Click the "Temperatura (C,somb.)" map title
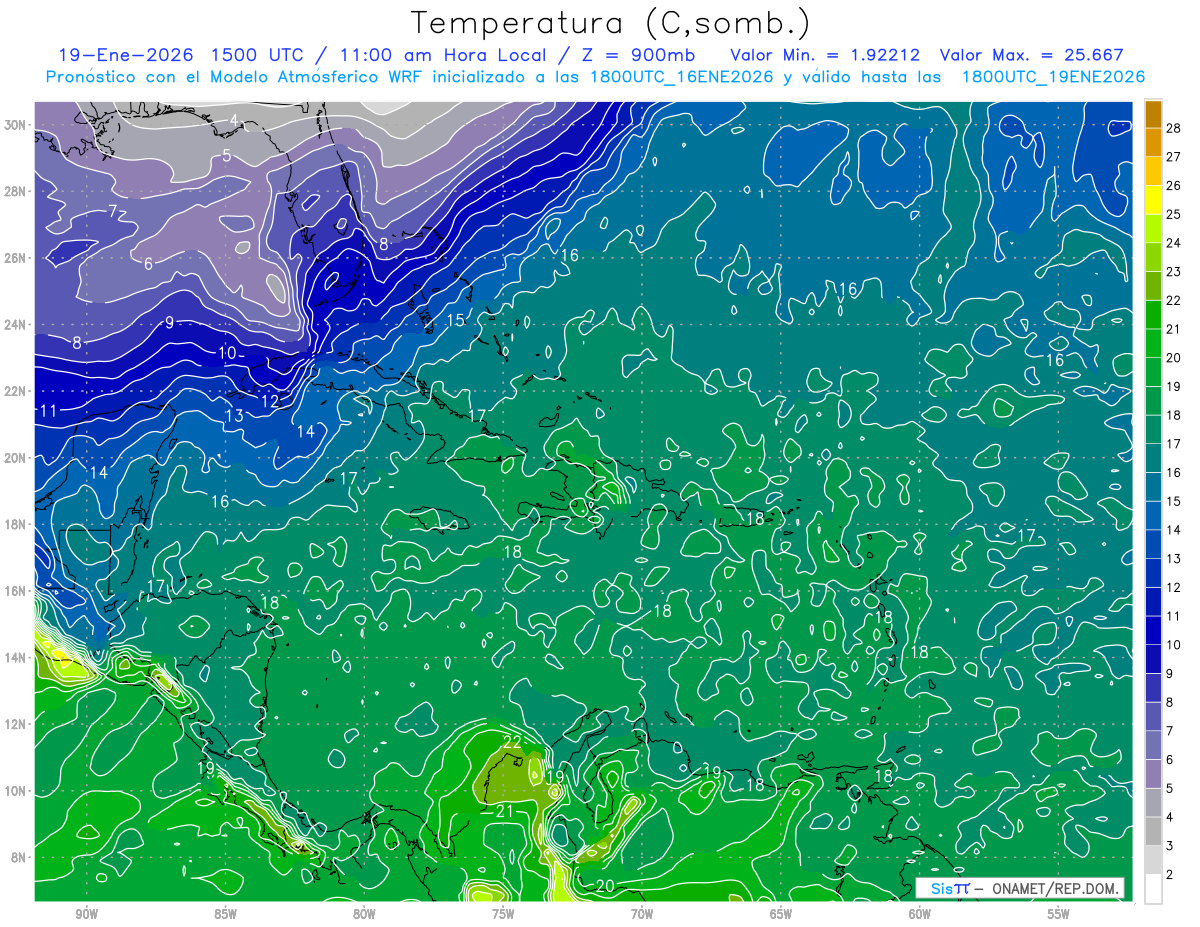Viewport: 1200px width, 927px height. (611, 23)
